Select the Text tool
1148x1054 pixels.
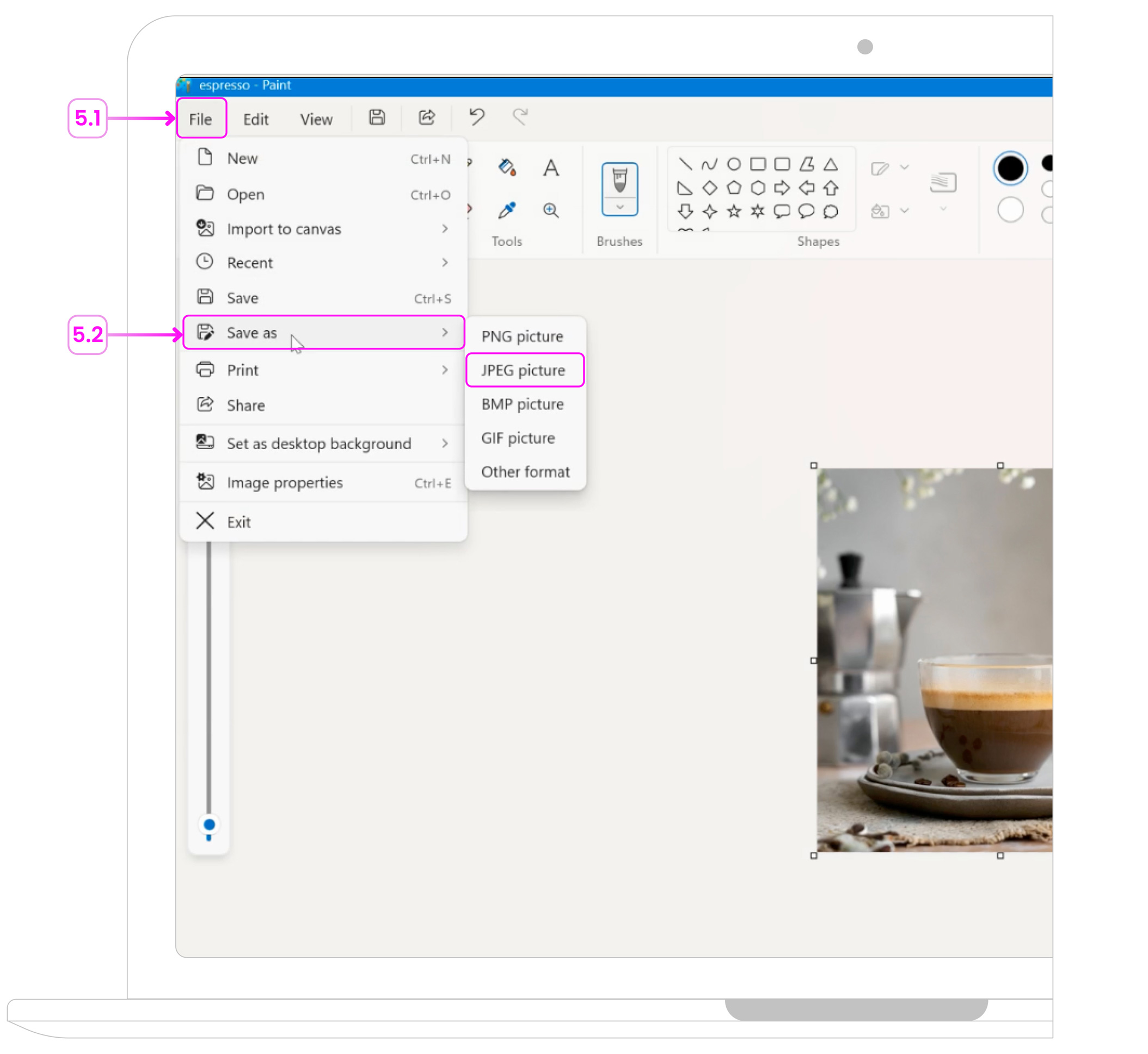[550, 168]
